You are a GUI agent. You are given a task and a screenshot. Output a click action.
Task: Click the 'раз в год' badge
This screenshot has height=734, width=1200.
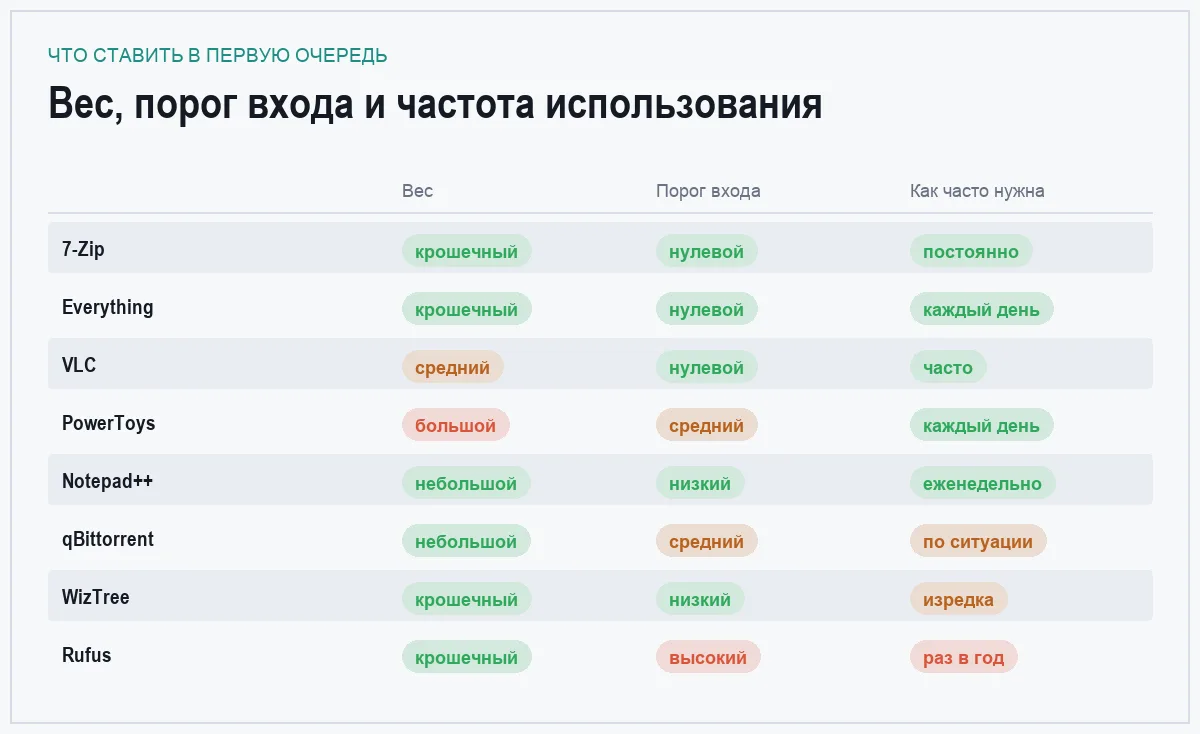click(x=964, y=657)
